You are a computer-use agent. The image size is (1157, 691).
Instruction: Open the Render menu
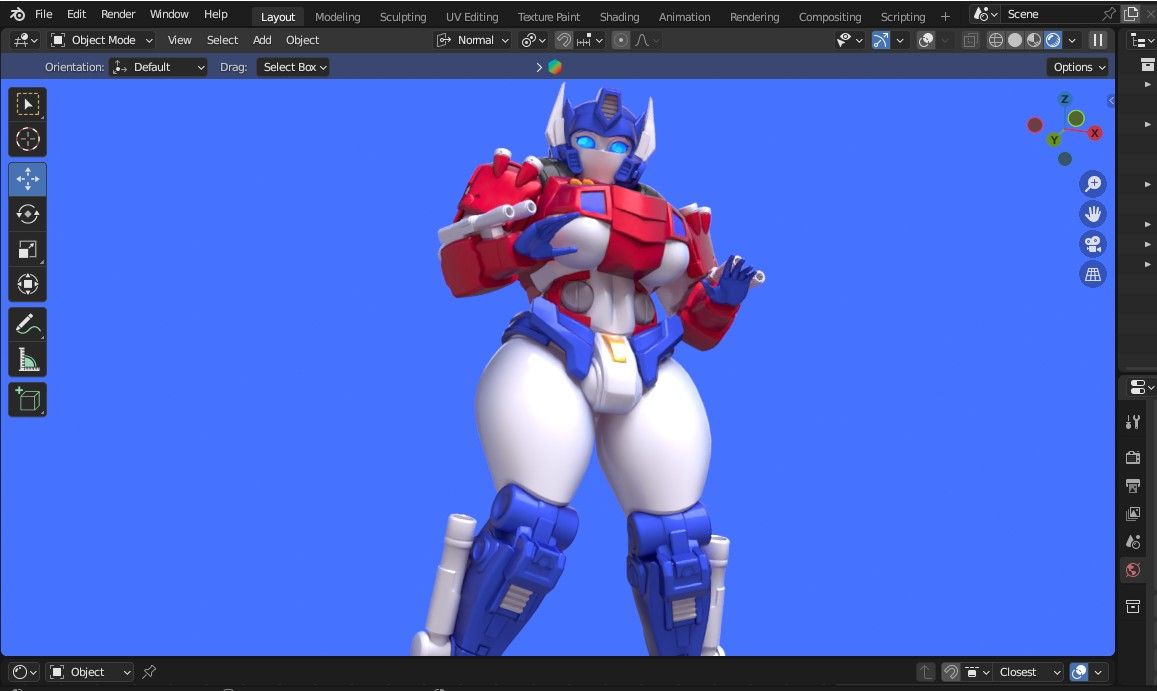(118, 14)
